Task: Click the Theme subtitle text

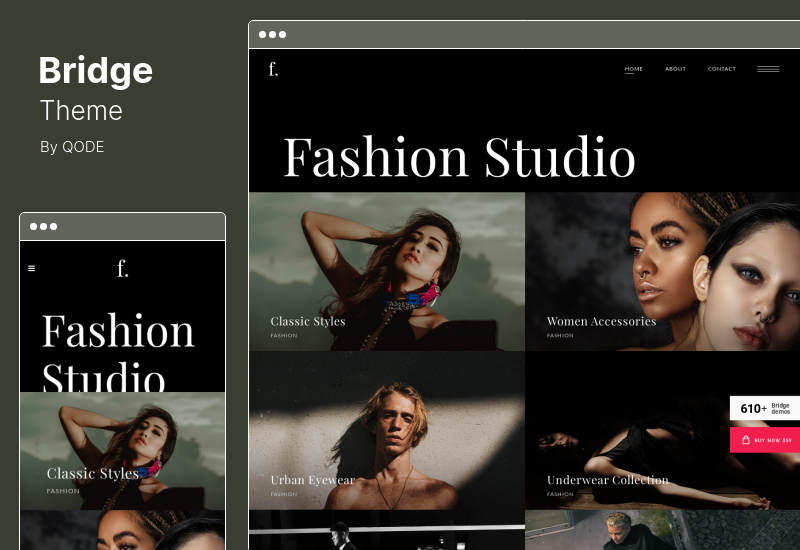Action: coord(81,110)
